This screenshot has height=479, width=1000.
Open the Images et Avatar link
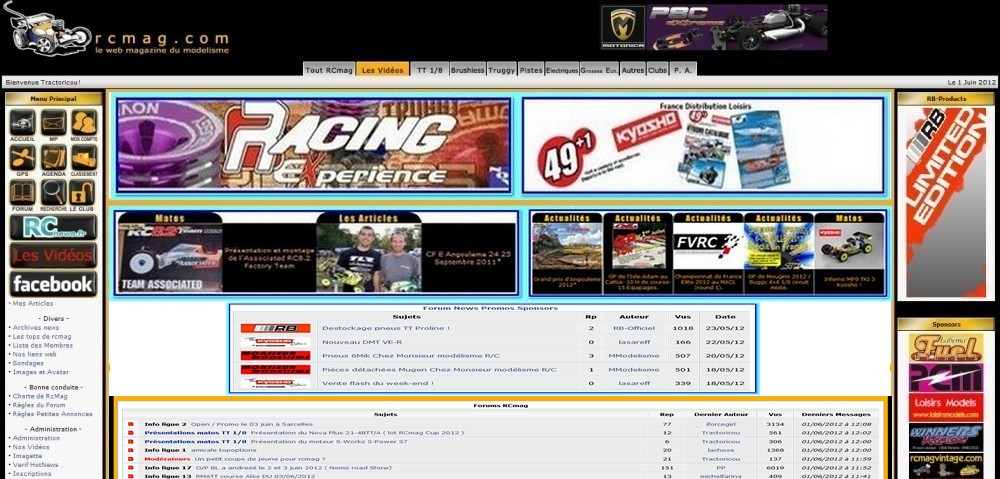tap(41, 372)
